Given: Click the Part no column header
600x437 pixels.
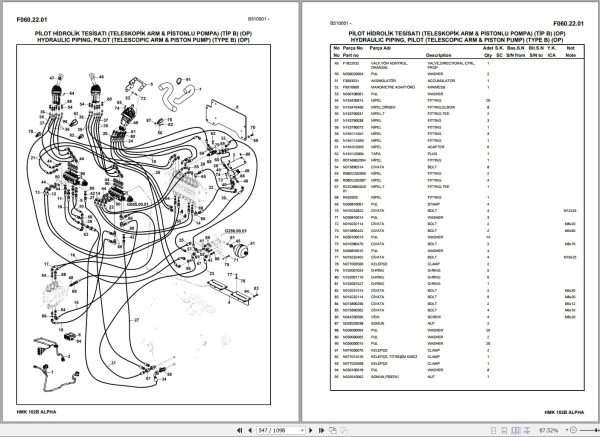Looking at the screenshot, I should click(351, 55).
